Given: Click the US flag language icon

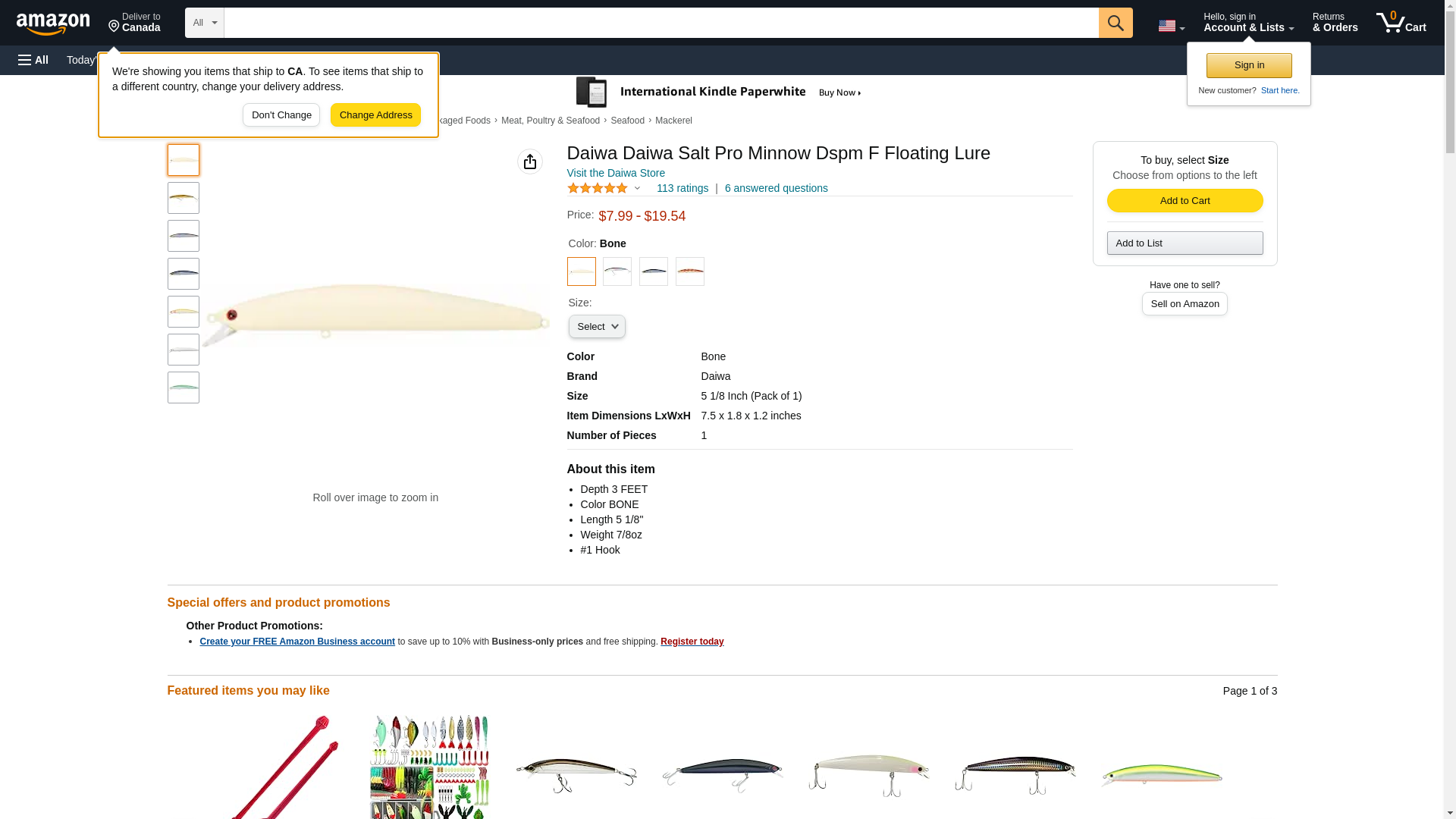Looking at the screenshot, I should (1170, 26).
